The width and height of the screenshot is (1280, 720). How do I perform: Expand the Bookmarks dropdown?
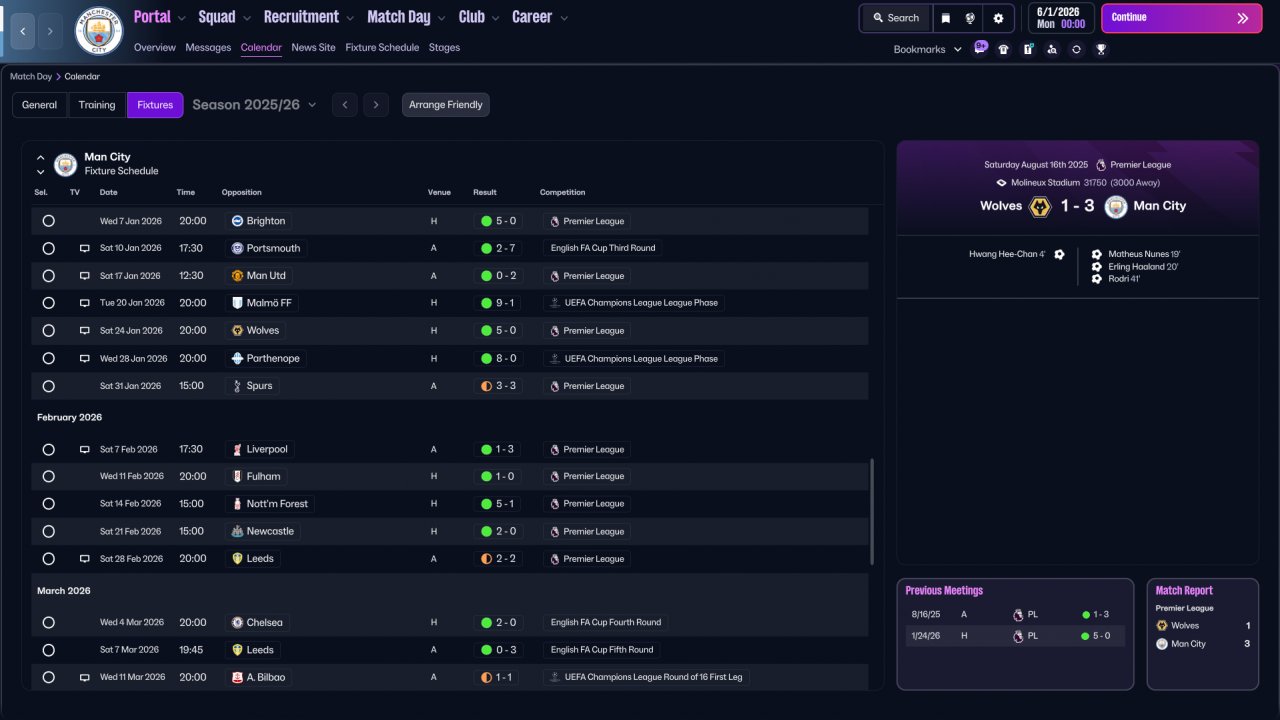928,49
